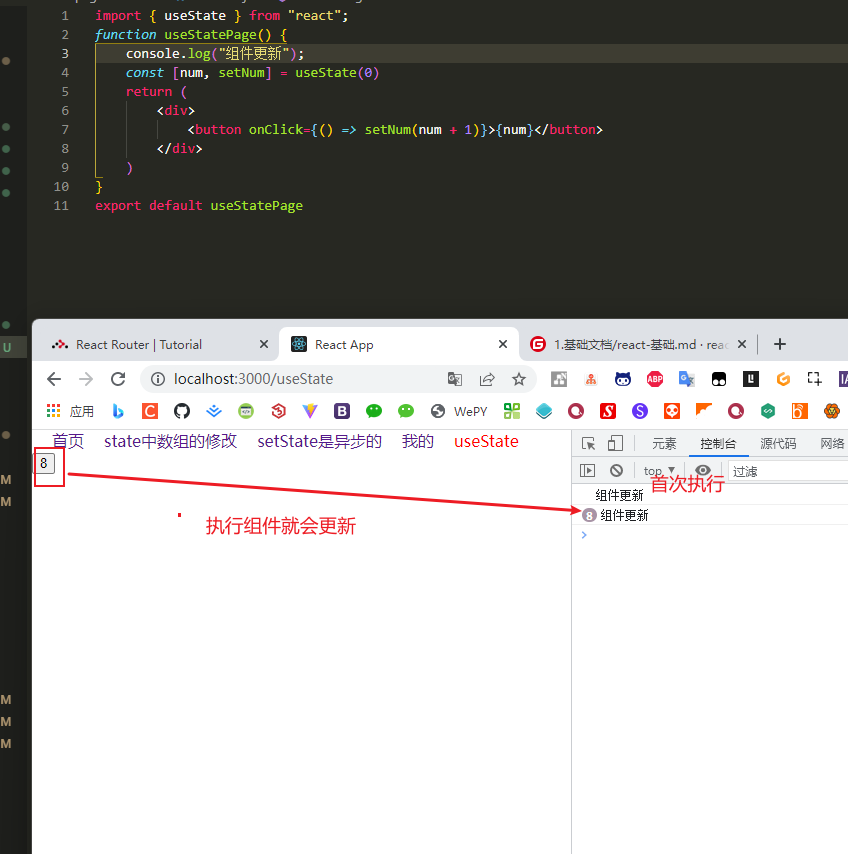Show the console sidebar
Image resolution: width=848 pixels, height=854 pixels.
pyautogui.click(x=588, y=471)
